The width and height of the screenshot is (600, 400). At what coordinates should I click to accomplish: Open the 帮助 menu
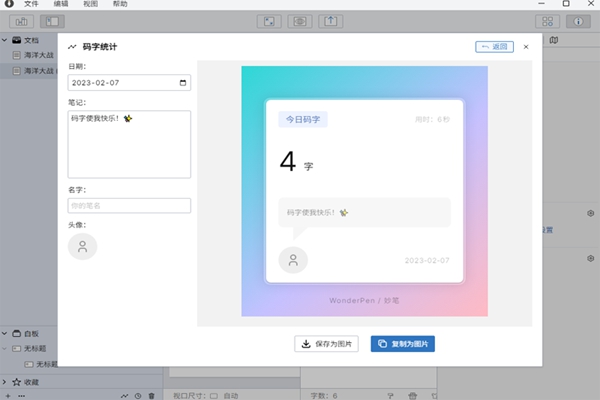click(120, 4)
